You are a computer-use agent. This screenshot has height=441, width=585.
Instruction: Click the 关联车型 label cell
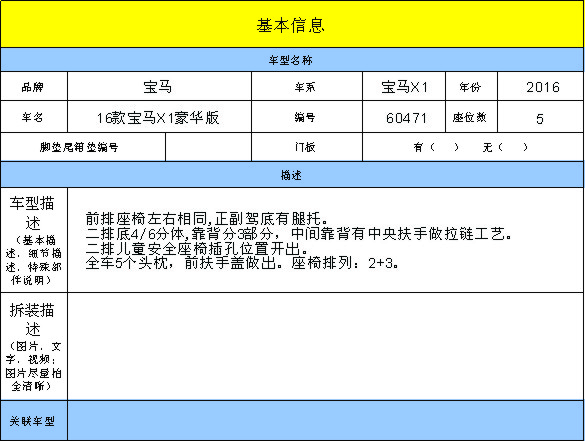(34, 420)
